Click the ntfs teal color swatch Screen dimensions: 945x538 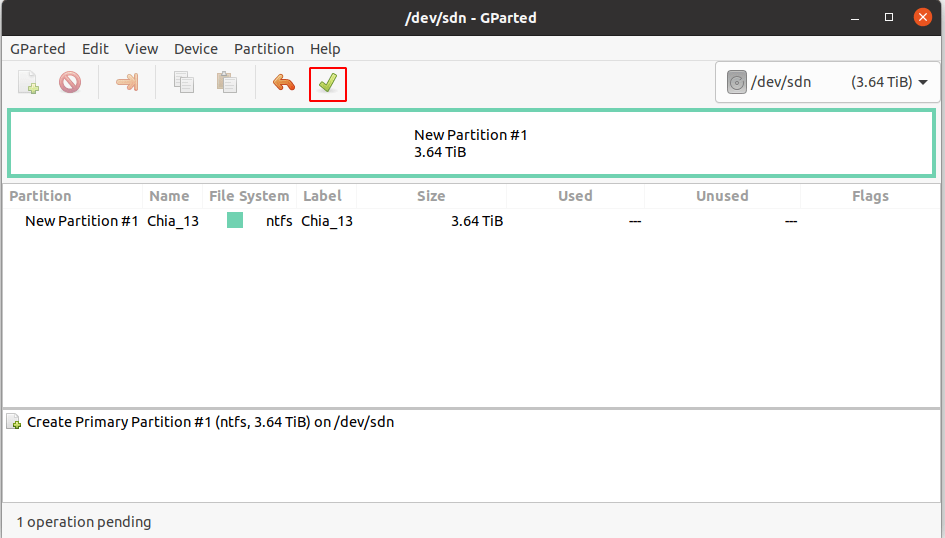235,221
